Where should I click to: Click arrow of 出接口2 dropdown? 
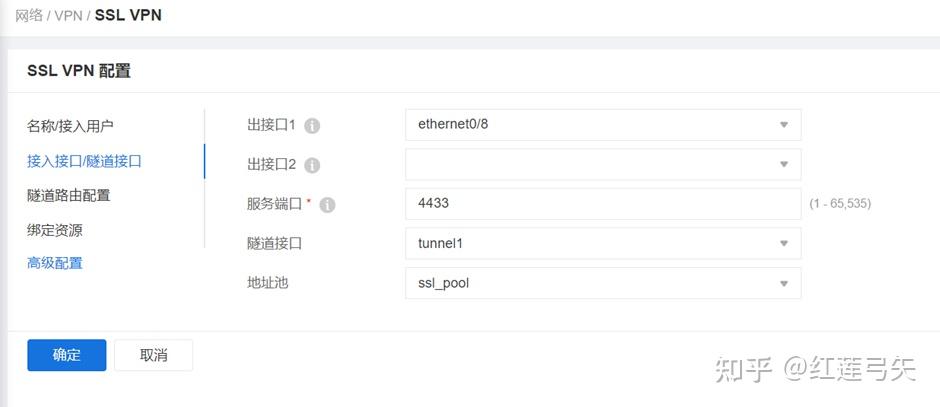784,164
